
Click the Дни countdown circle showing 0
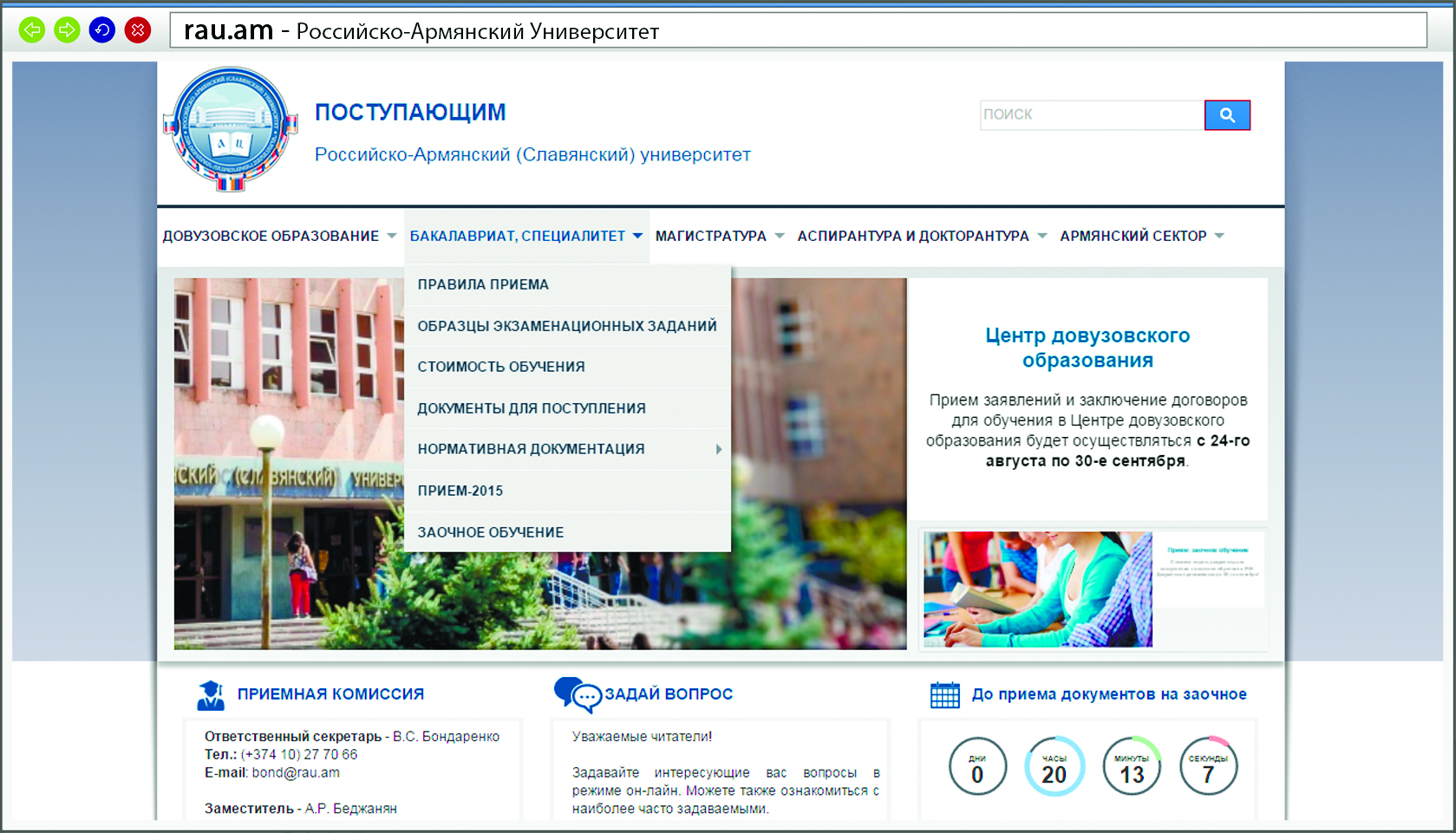[x=977, y=766]
